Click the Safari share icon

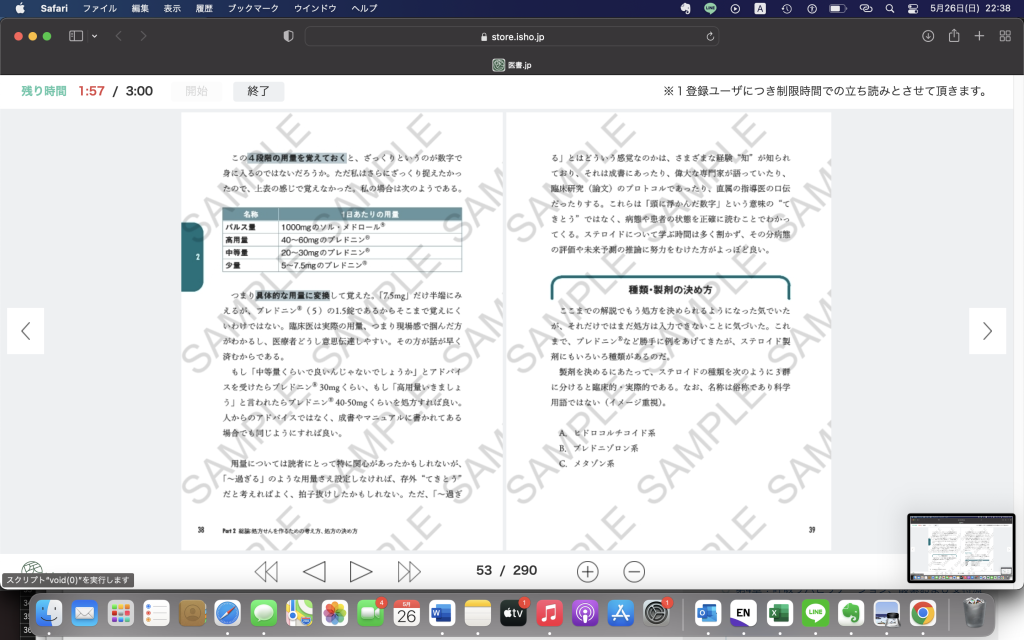click(x=954, y=36)
